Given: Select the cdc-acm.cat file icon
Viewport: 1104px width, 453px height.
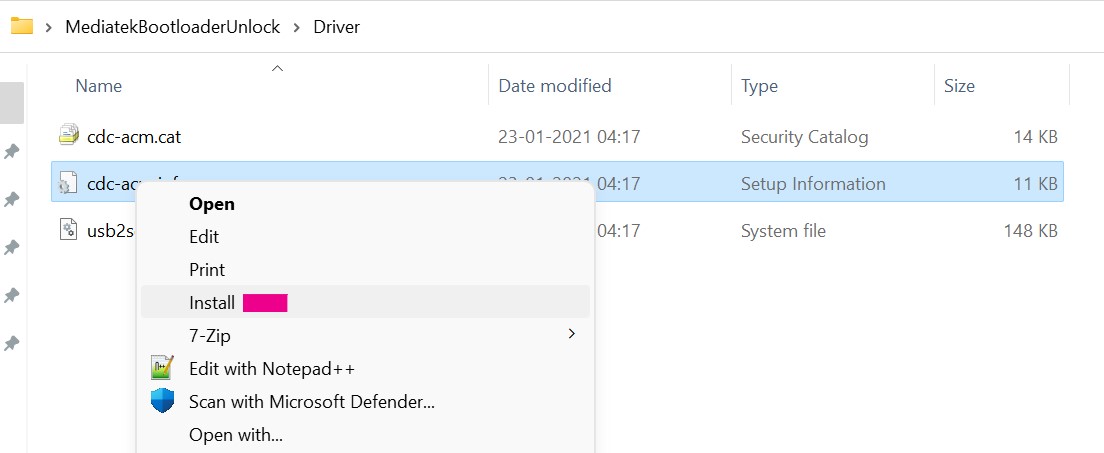Looking at the screenshot, I should tap(68, 136).
